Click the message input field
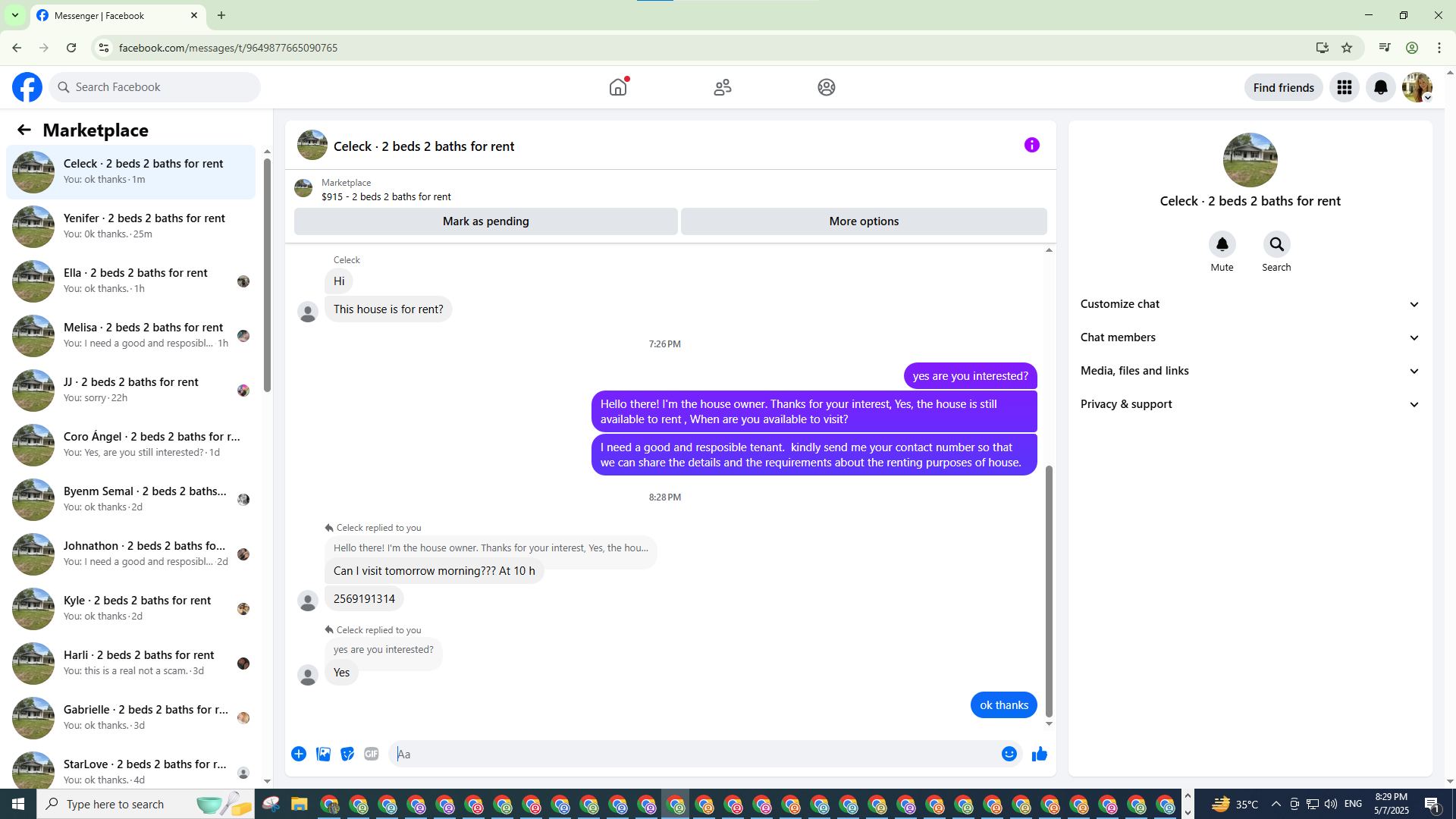1456x819 pixels. click(x=694, y=754)
